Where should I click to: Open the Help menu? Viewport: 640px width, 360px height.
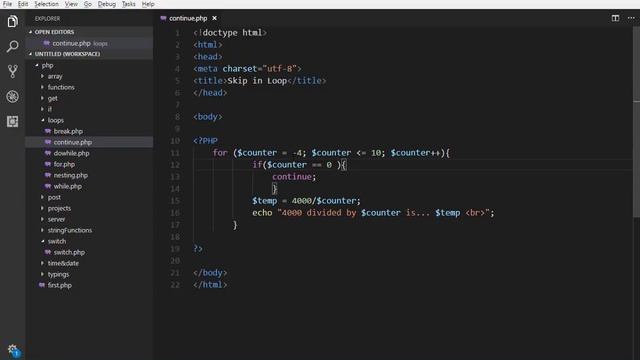click(148, 4)
